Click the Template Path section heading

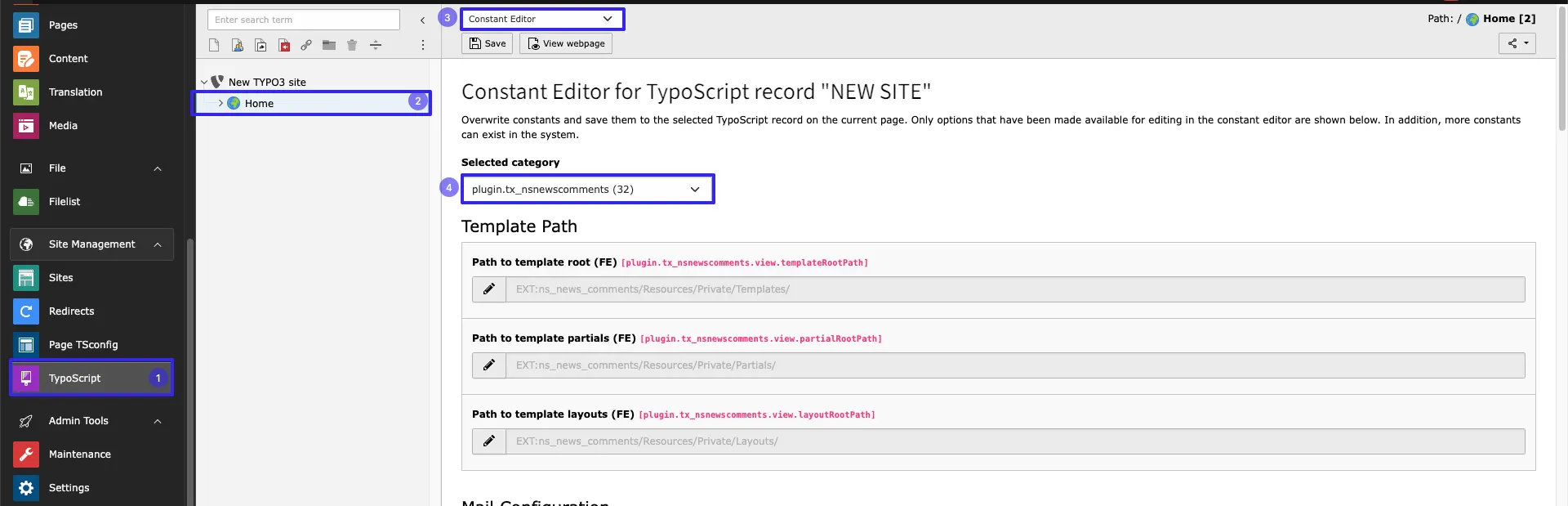coord(519,226)
